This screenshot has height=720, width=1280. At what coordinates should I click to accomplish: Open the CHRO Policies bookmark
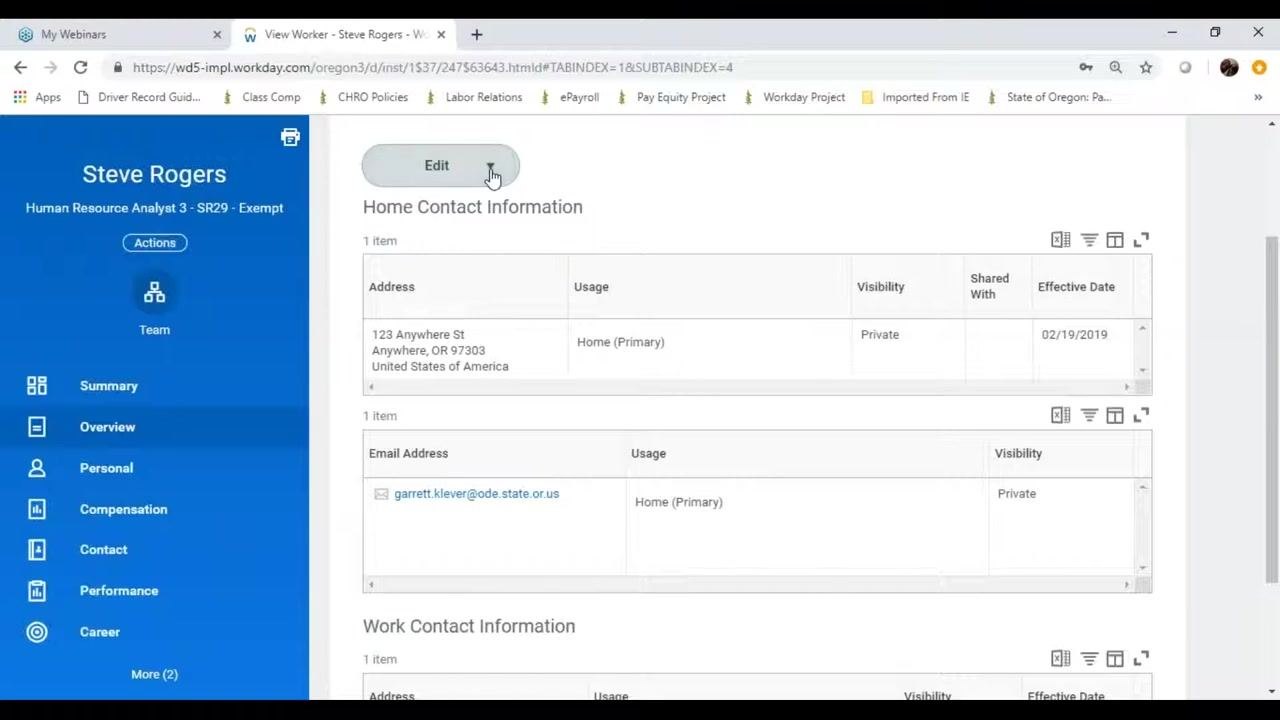coord(363,97)
